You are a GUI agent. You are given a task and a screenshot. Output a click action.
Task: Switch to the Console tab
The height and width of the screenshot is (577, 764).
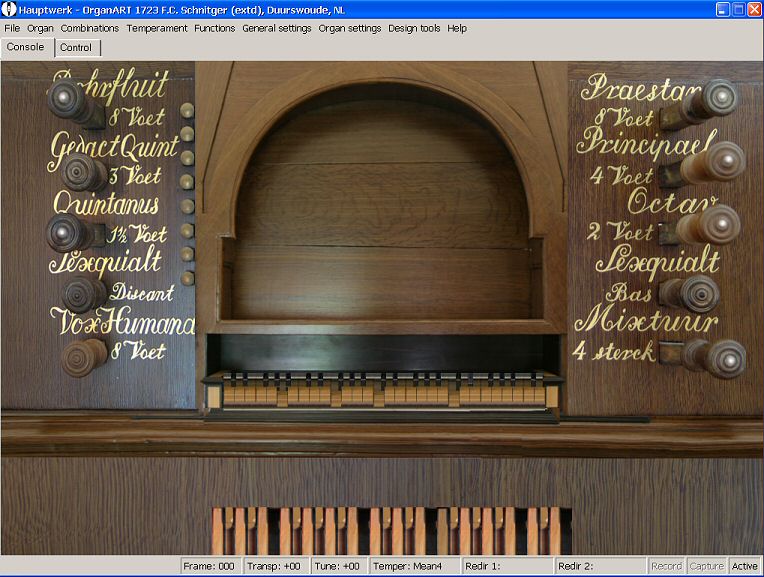click(26, 47)
